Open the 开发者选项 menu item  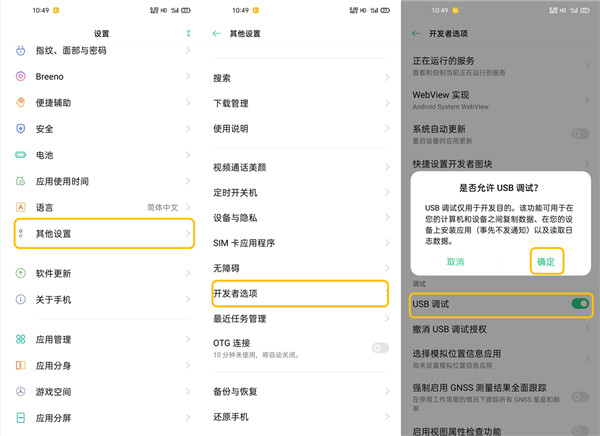pyautogui.click(x=298, y=293)
